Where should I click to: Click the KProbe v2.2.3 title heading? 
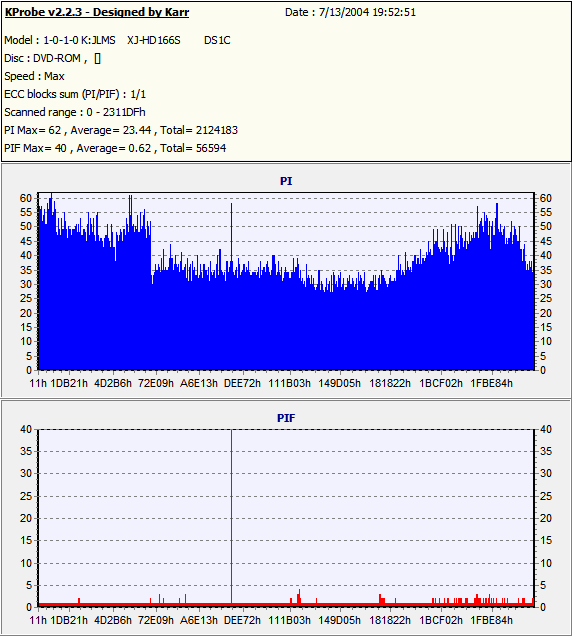(x=97, y=12)
